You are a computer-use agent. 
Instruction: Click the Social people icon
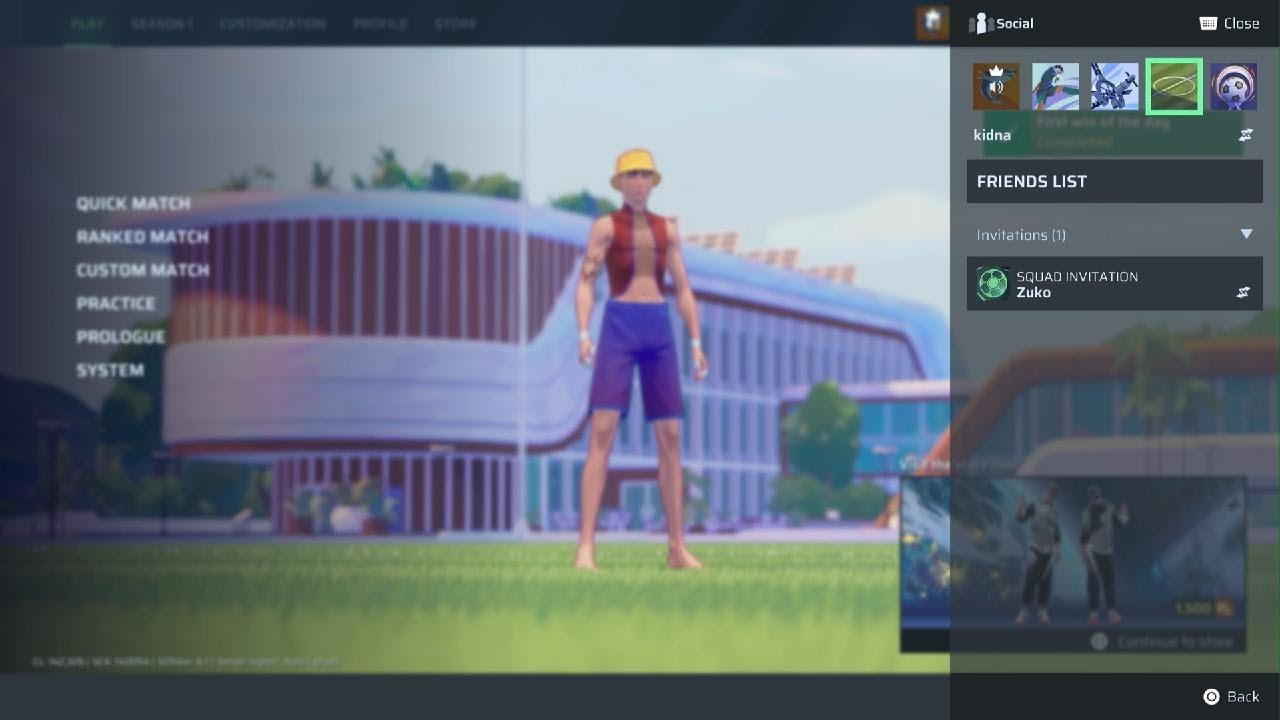[981, 23]
